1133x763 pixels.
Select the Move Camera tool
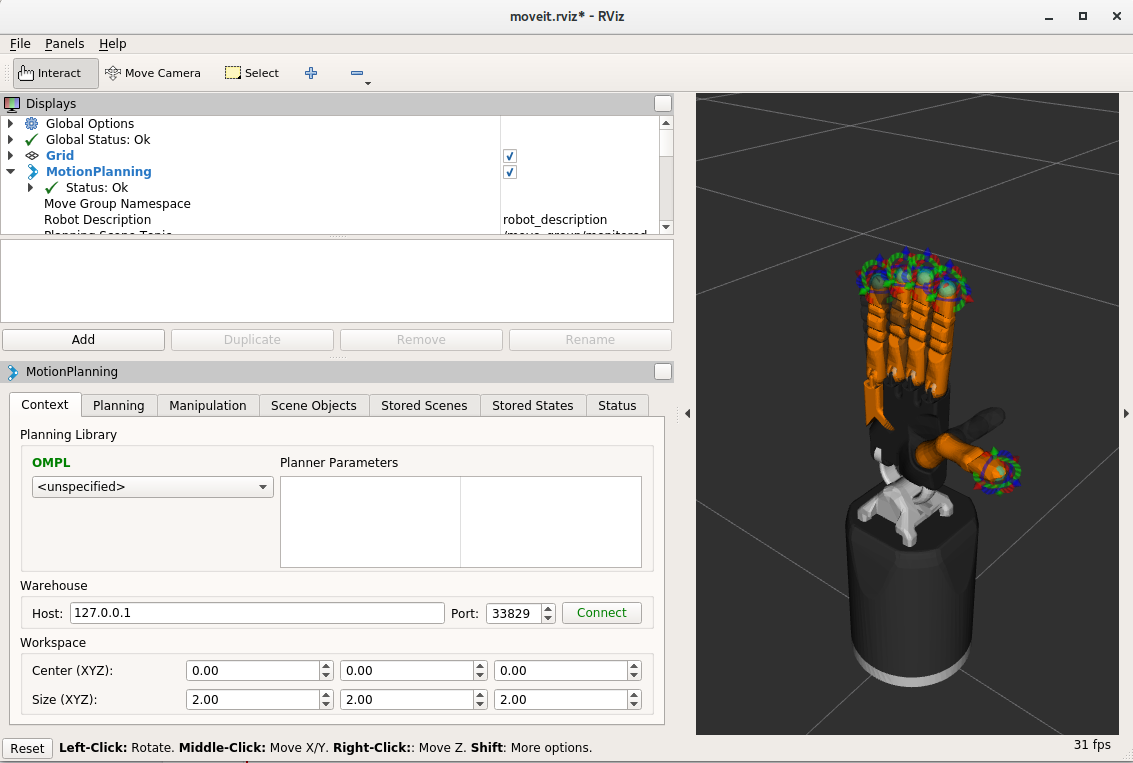[x=152, y=73]
